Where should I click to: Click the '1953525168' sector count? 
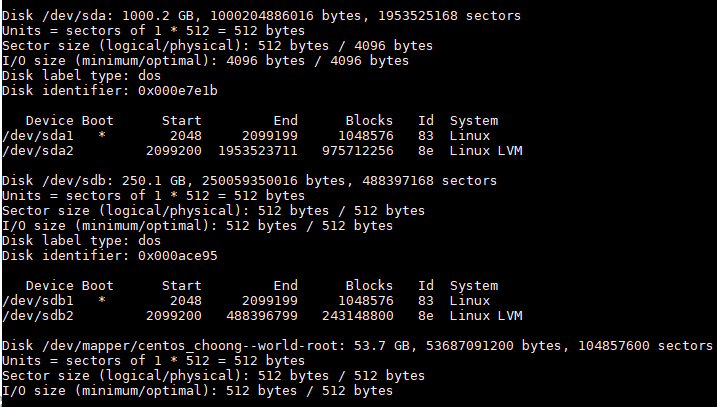coord(418,16)
